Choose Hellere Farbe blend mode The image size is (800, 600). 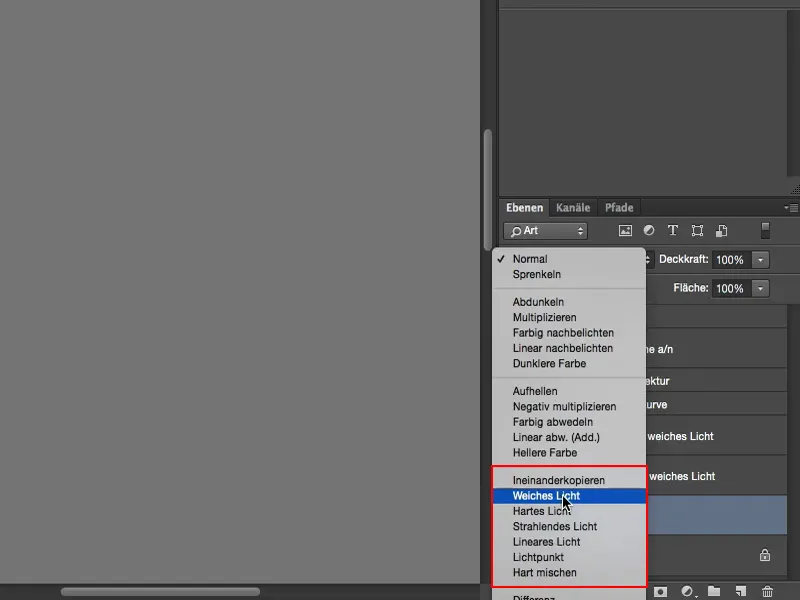[x=569, y=453]
